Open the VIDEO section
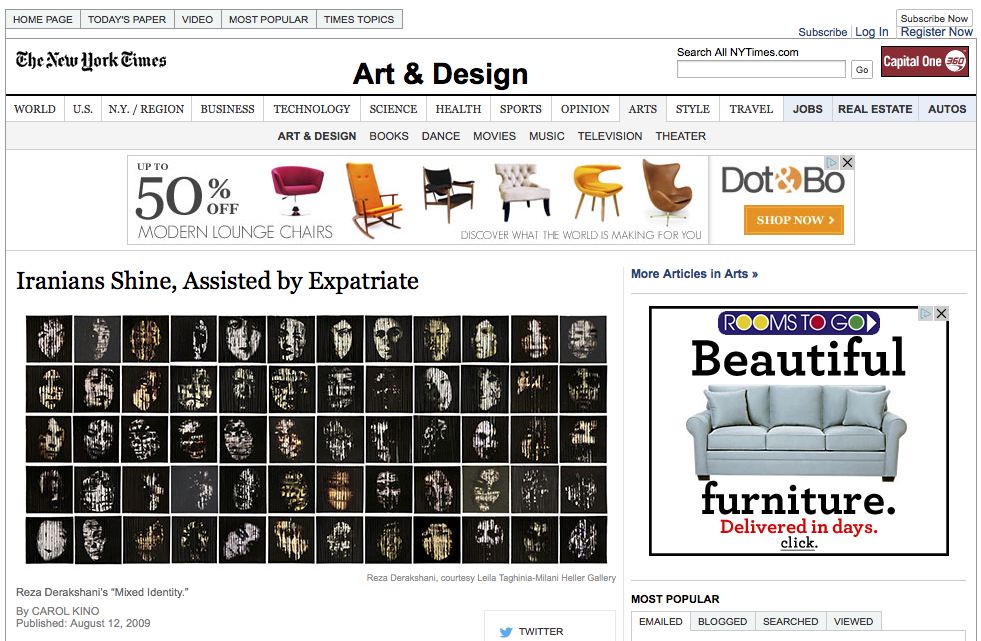Image resolution: width=981 pixels, height=641 pixels. click(197, 19)
